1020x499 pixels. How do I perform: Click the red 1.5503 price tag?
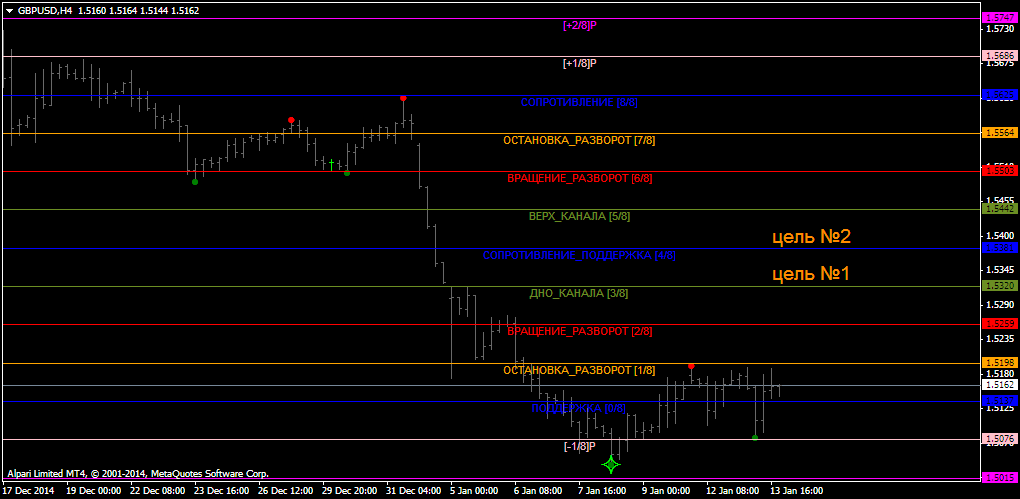(x=999, y=170)
